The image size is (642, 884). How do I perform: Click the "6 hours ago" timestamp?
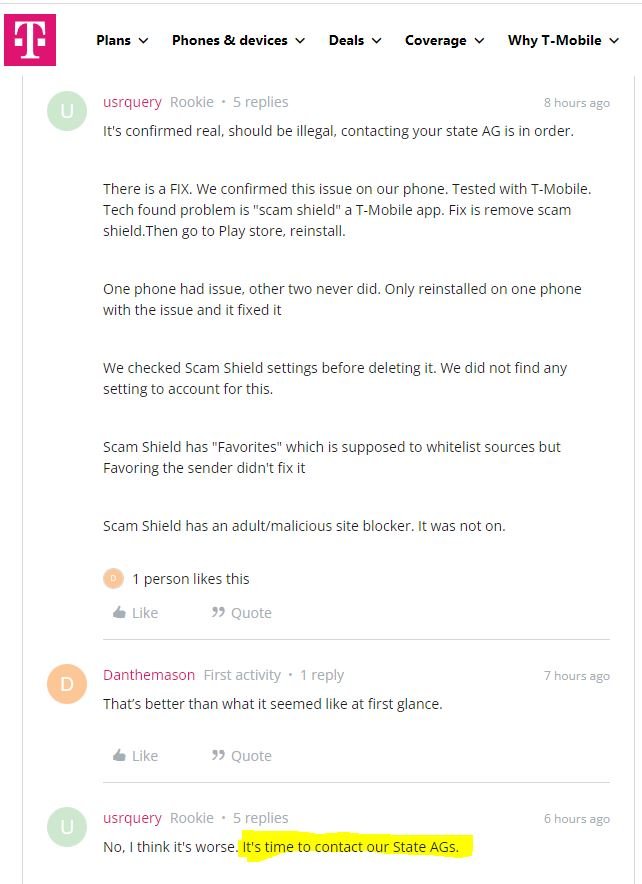coord(576,819)
